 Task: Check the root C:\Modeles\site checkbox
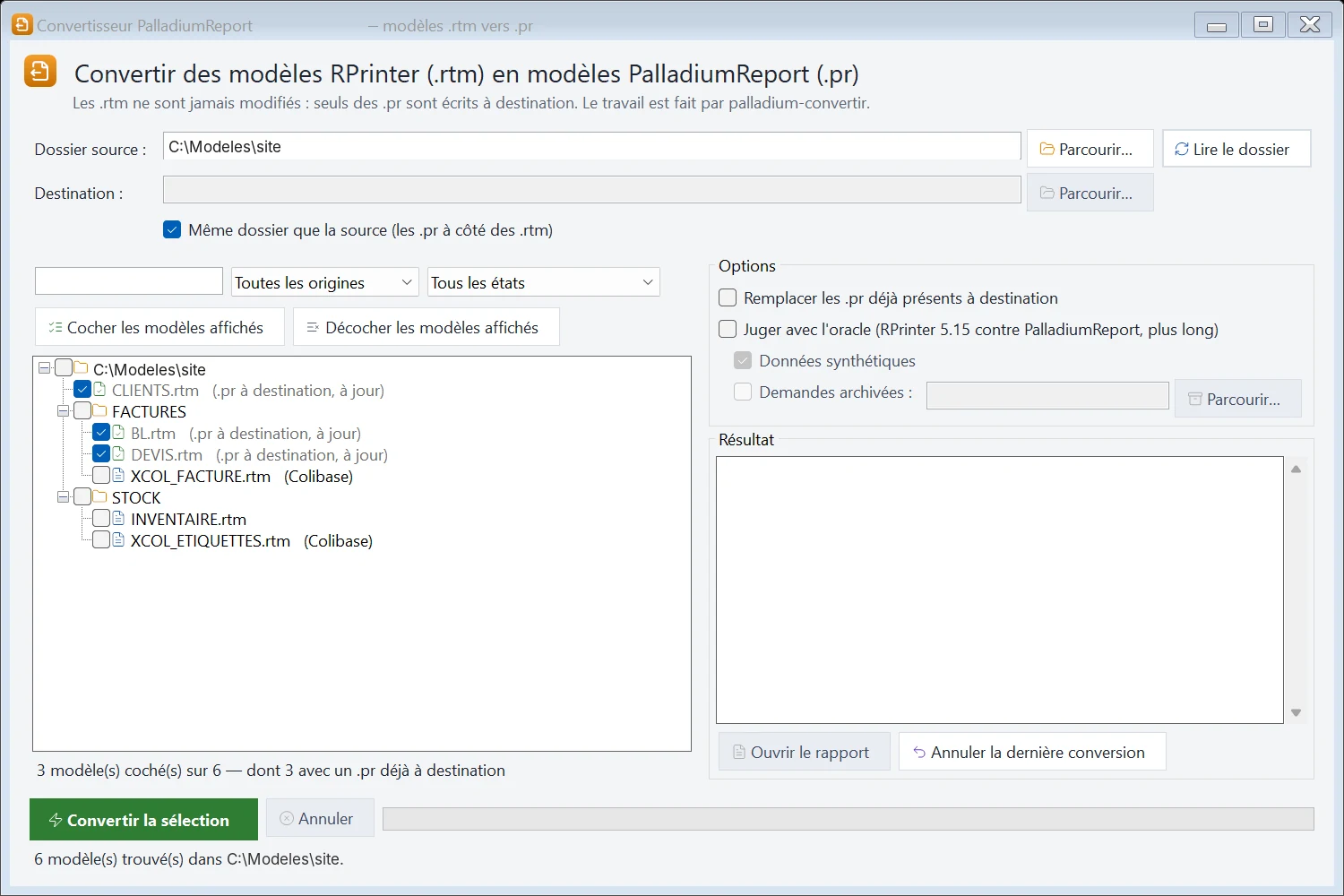pos(64,368)
